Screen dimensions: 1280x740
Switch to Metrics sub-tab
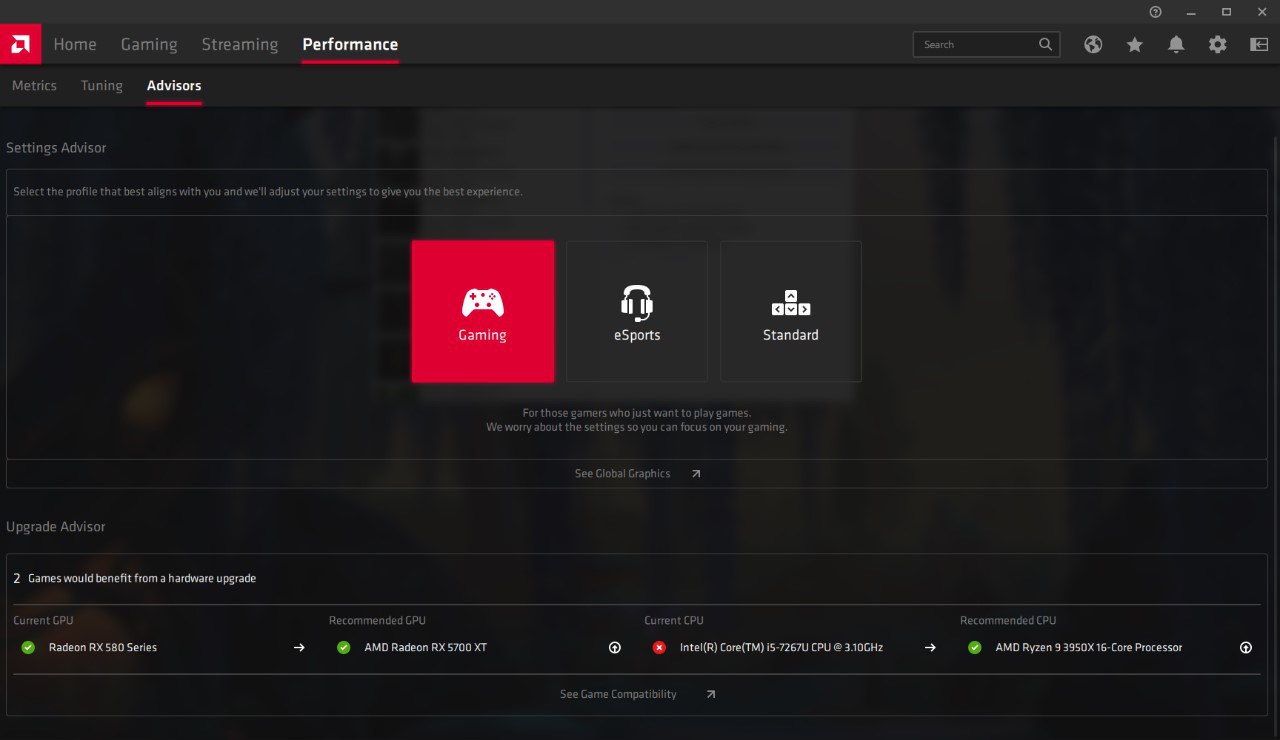(34, 86)
